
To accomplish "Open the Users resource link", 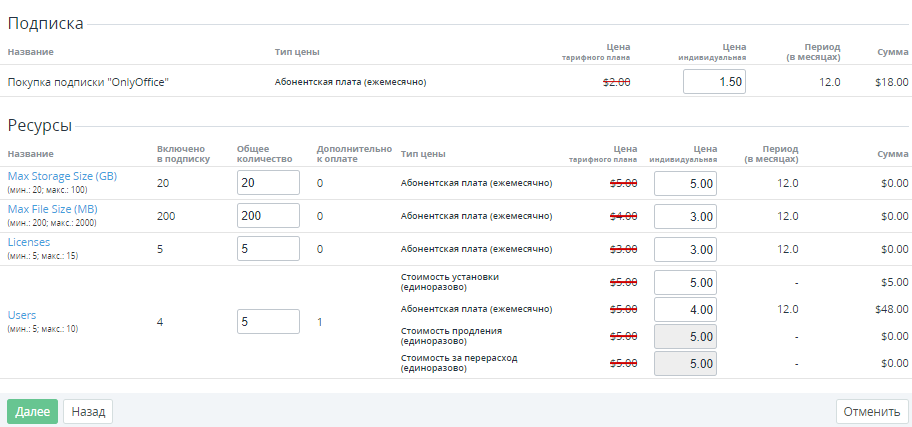I will tap(22, 315).
